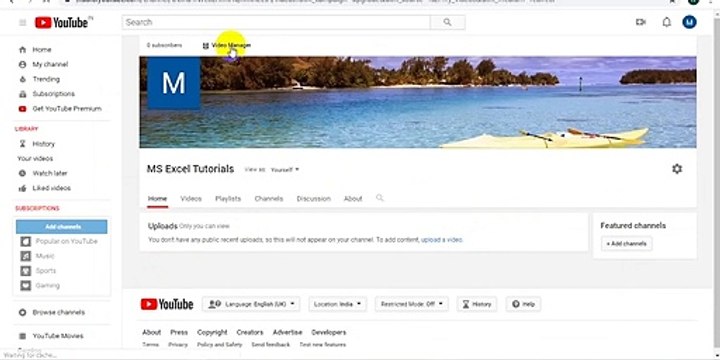Click the Policy and Safety link
The width and height of the screenshot is (720, 360).
tap(219, 345)
